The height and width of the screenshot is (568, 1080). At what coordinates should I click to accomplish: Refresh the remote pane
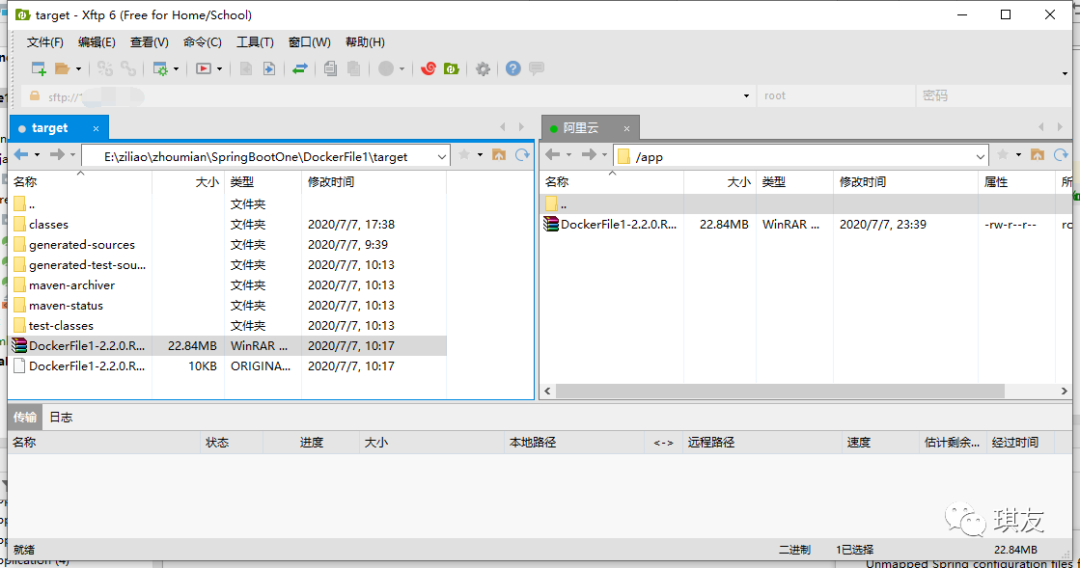tap(1061, 155)
